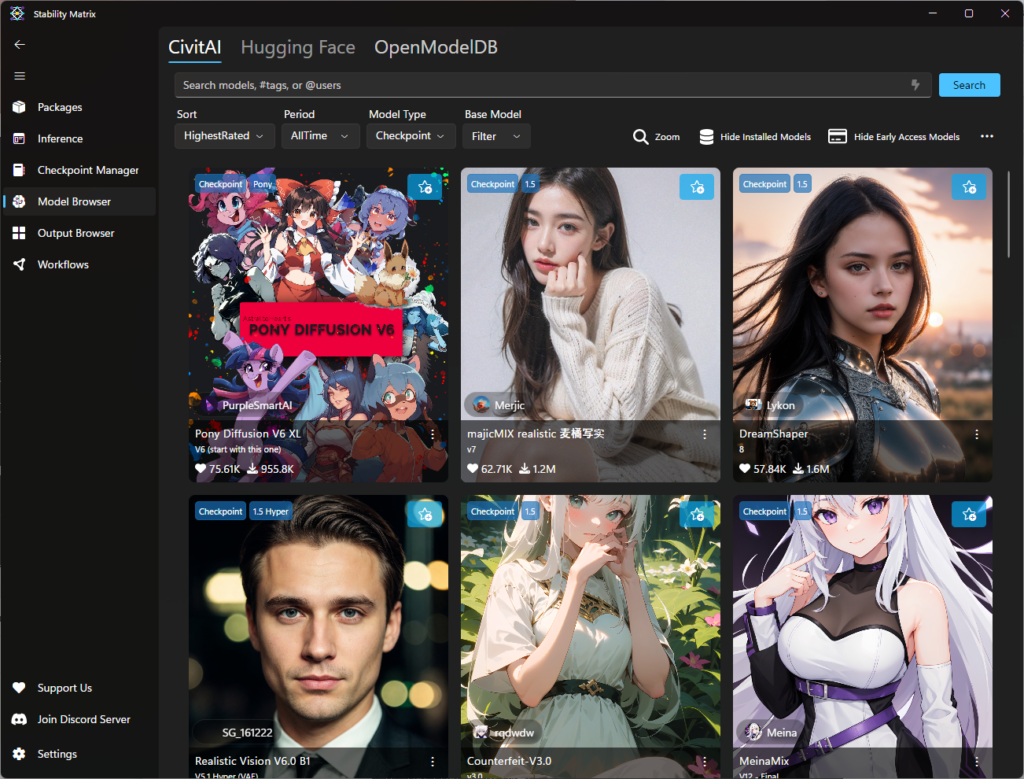Viewport: 1024px width, 779px height.
Task: Go to Checkpoint Manager
Action: pyautogui.click(x=79, y=170)
